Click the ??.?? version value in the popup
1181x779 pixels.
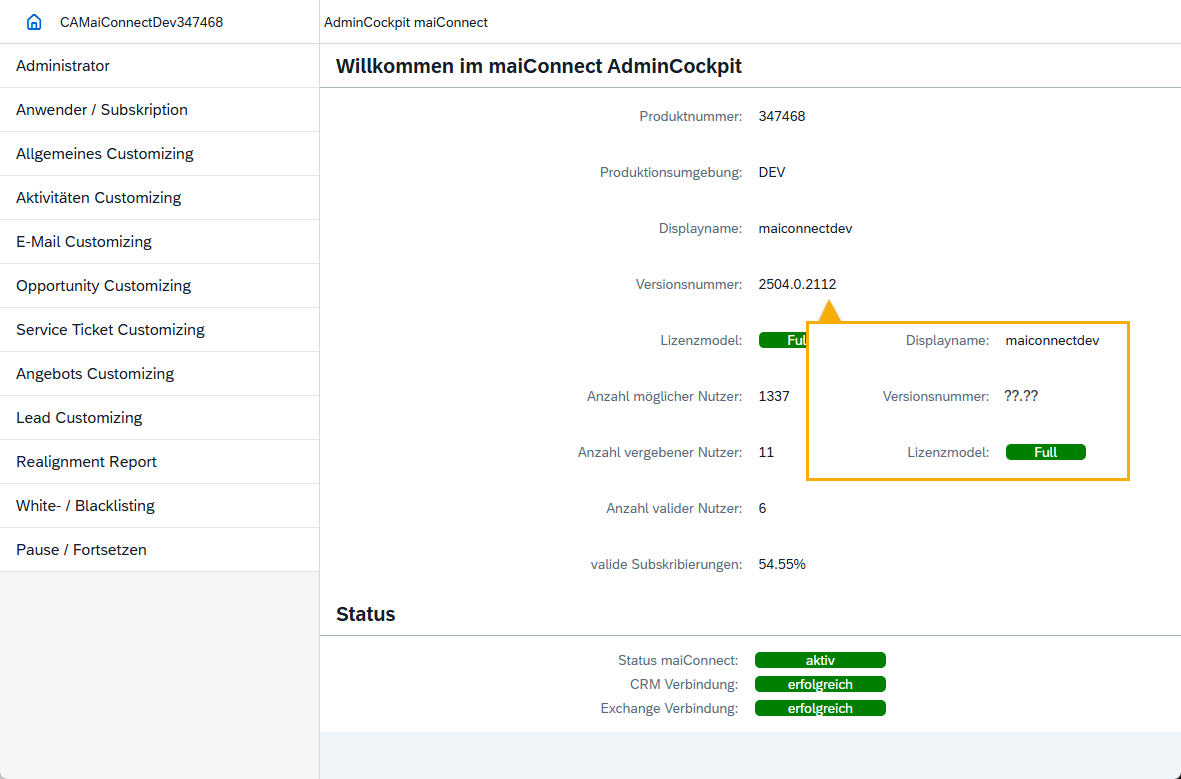click(1021, 396)
